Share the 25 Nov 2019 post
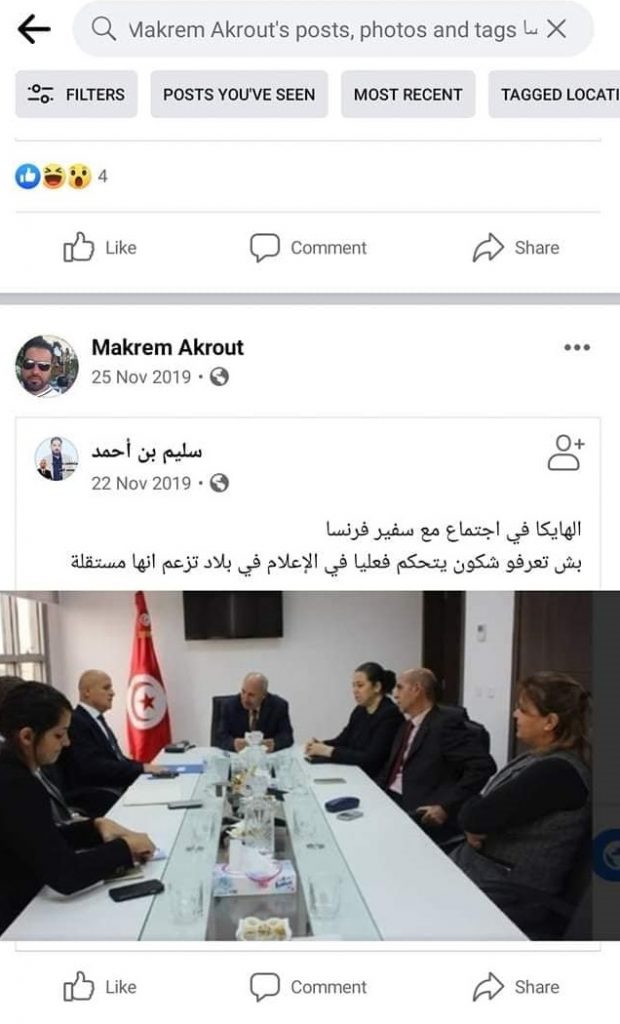 516,986
